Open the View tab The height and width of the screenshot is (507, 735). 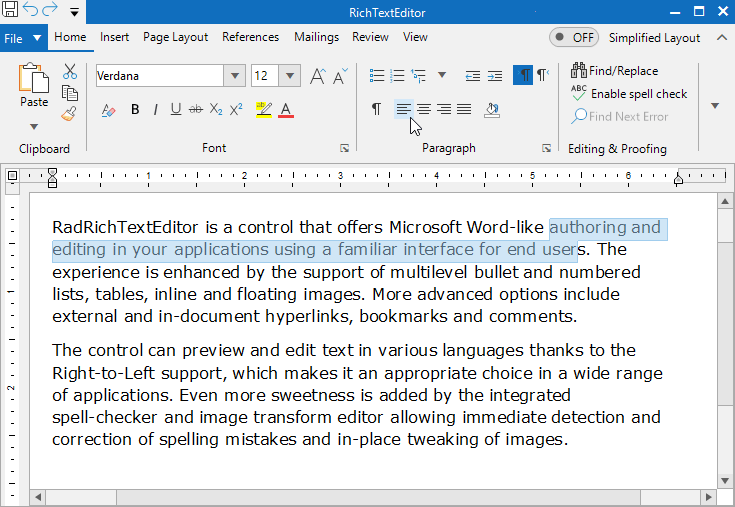415,37
